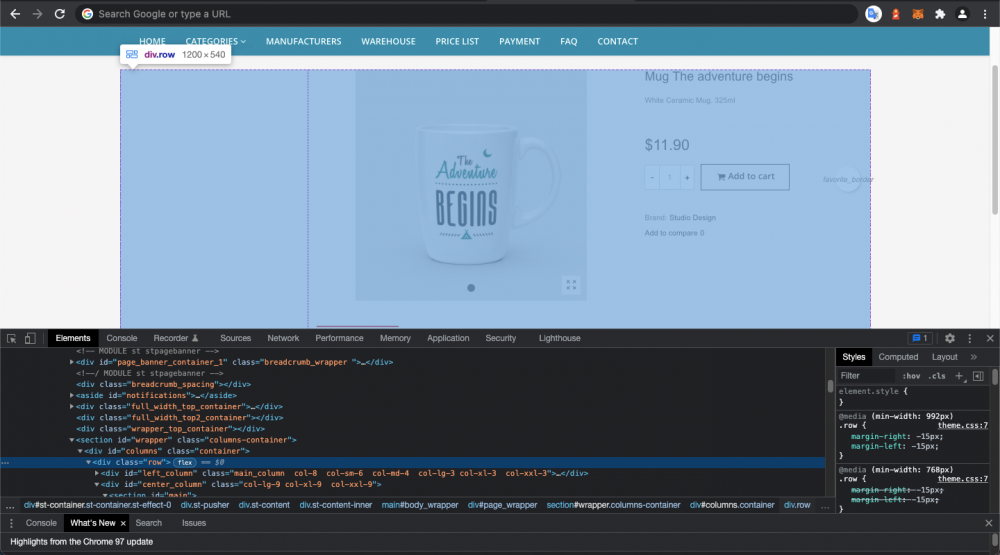
Task: Open the DevTools issues message counter
Action: click(920, 339)
